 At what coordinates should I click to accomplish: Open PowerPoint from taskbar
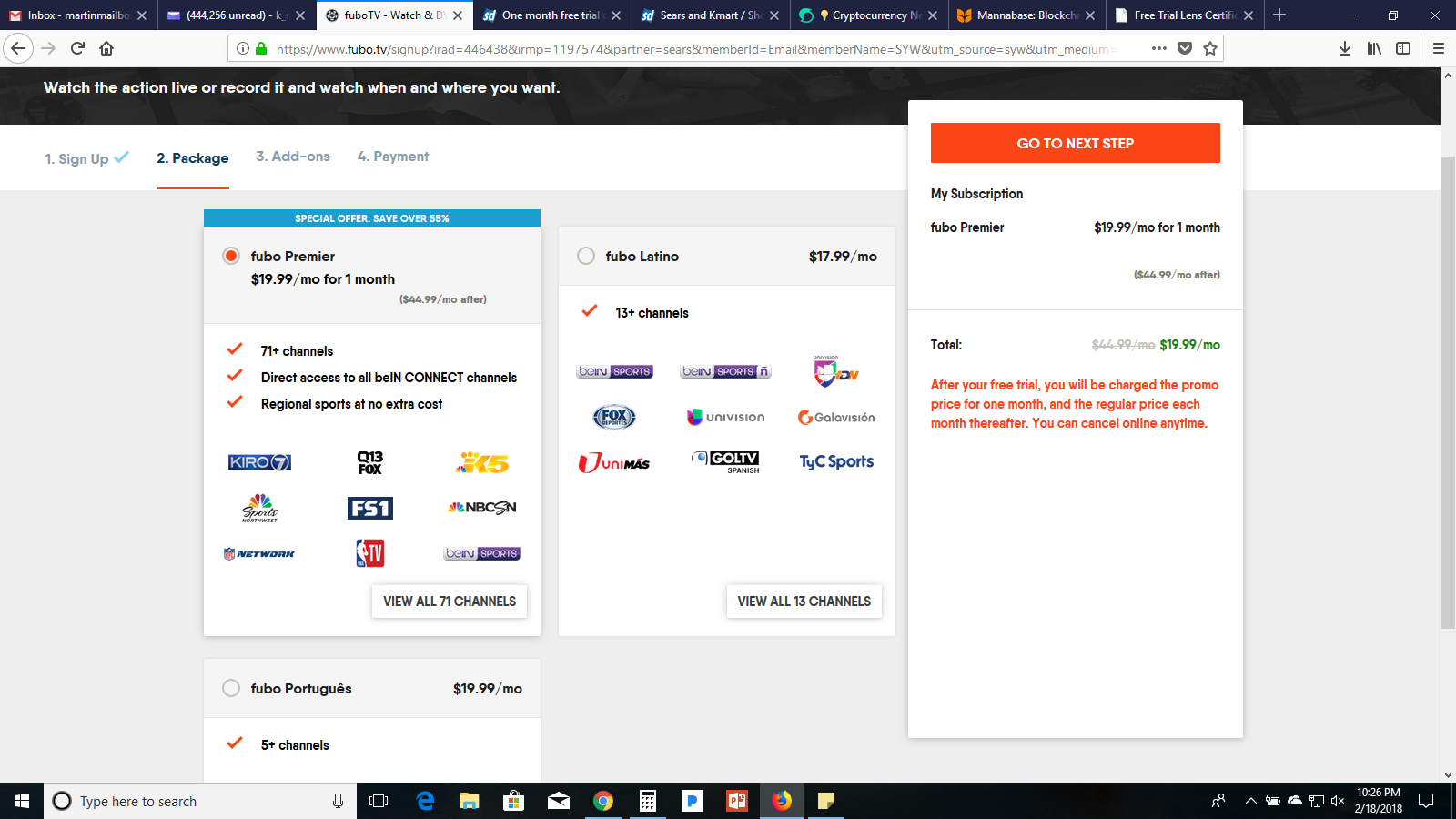(737, 801)
